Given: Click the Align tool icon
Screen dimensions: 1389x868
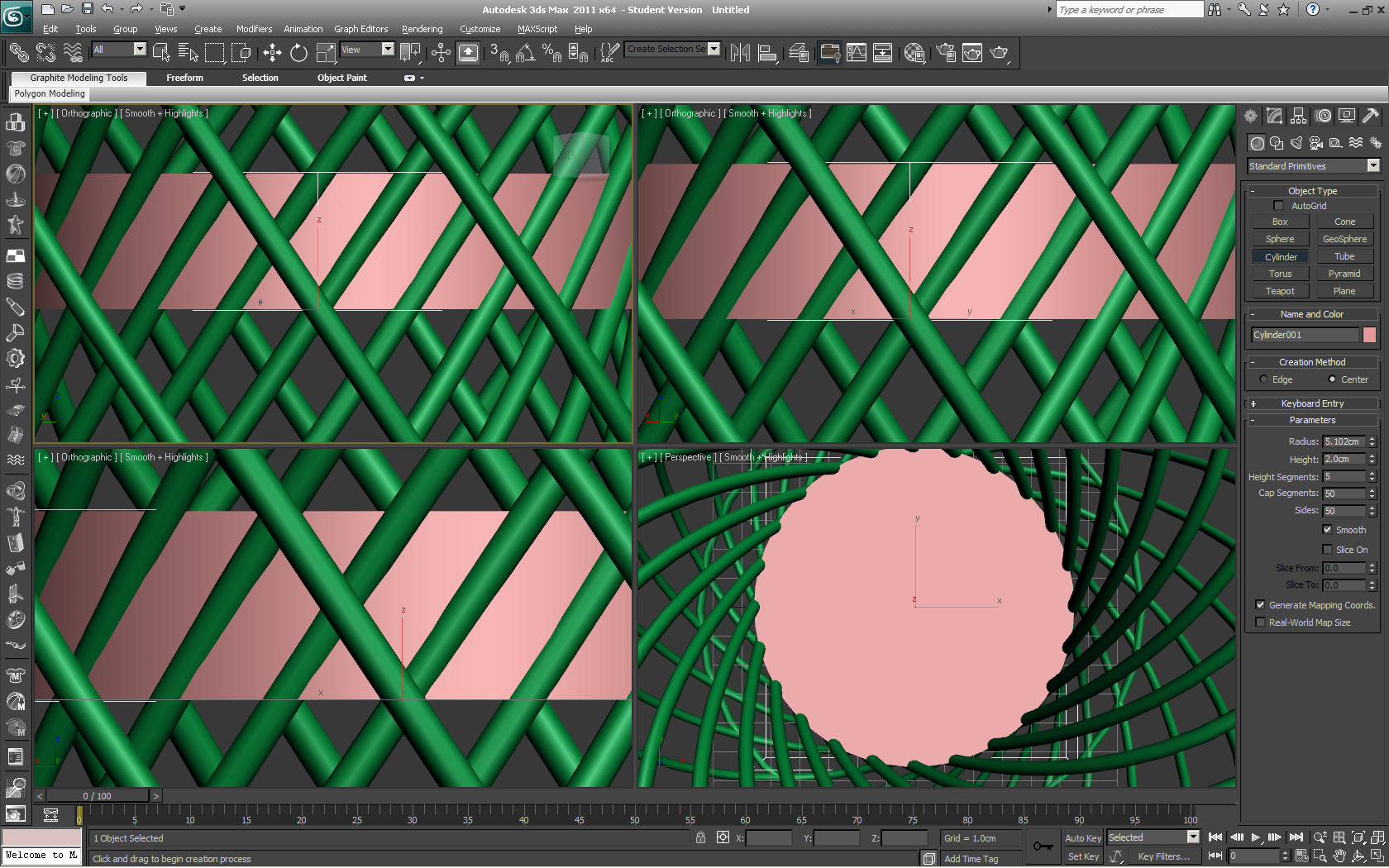Looking at the screenshot, I should pyautogui.click(x=767, y=53).
